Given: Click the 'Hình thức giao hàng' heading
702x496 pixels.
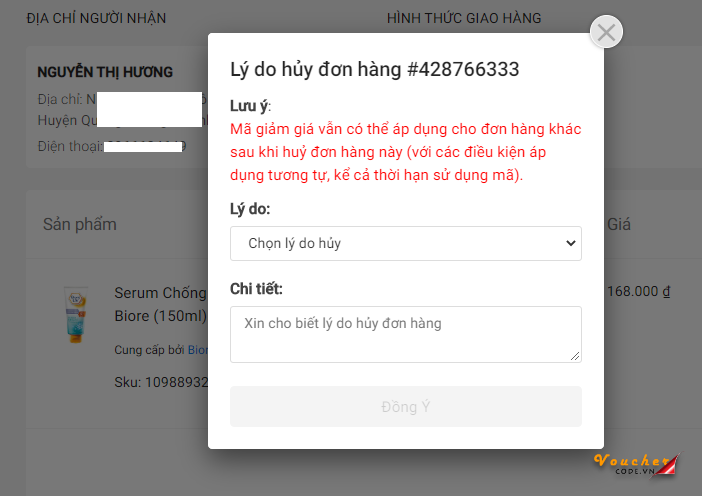Looking at the screenshot, I should 464,18.
